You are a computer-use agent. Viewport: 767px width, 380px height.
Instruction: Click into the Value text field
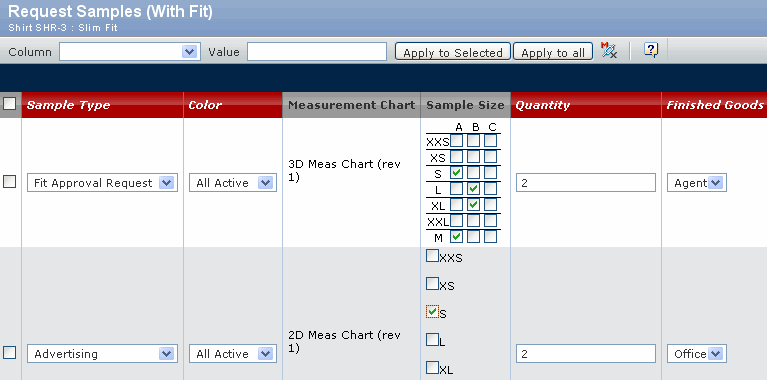[317, 52]
